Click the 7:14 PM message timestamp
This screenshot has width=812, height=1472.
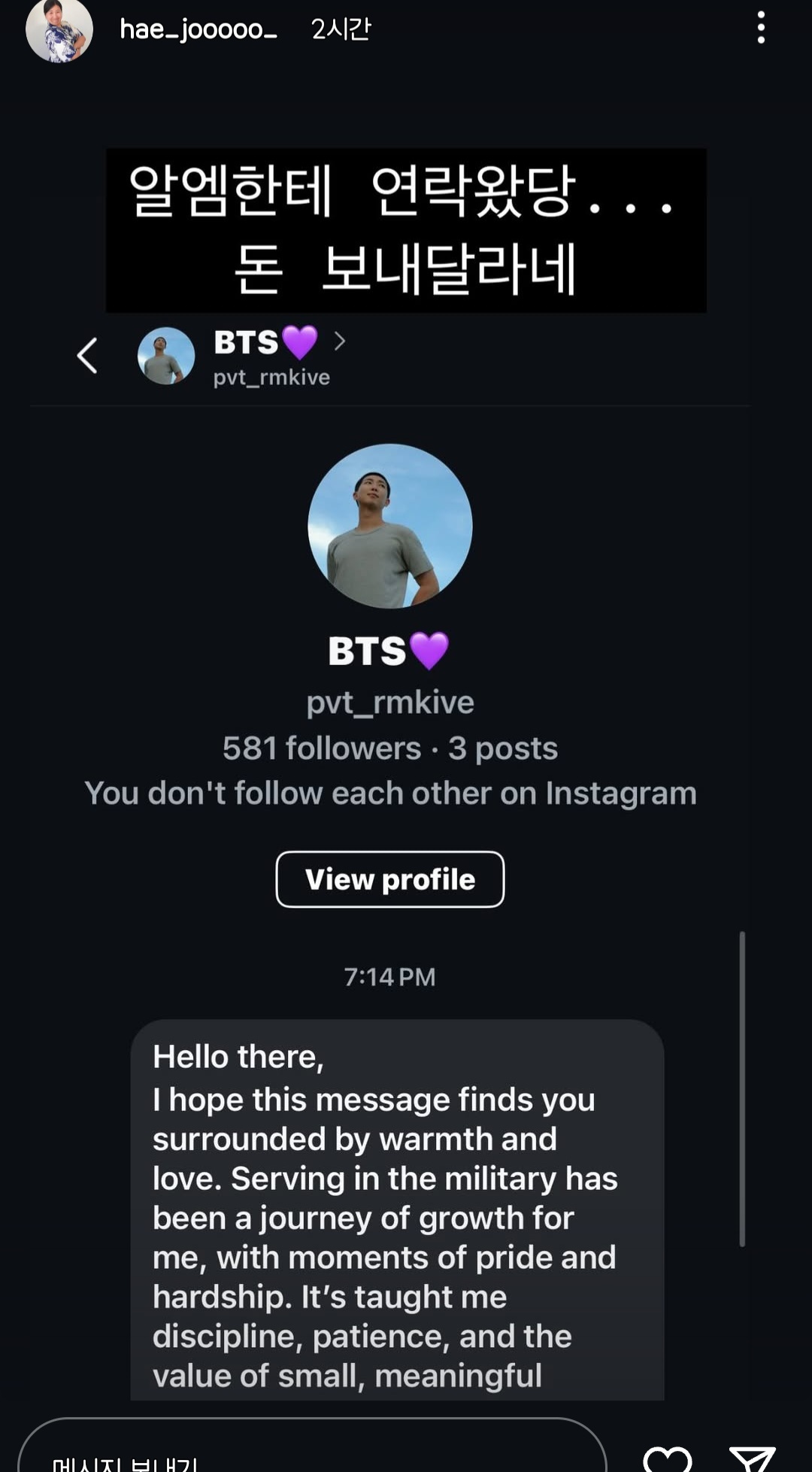[x=389, y=977]
